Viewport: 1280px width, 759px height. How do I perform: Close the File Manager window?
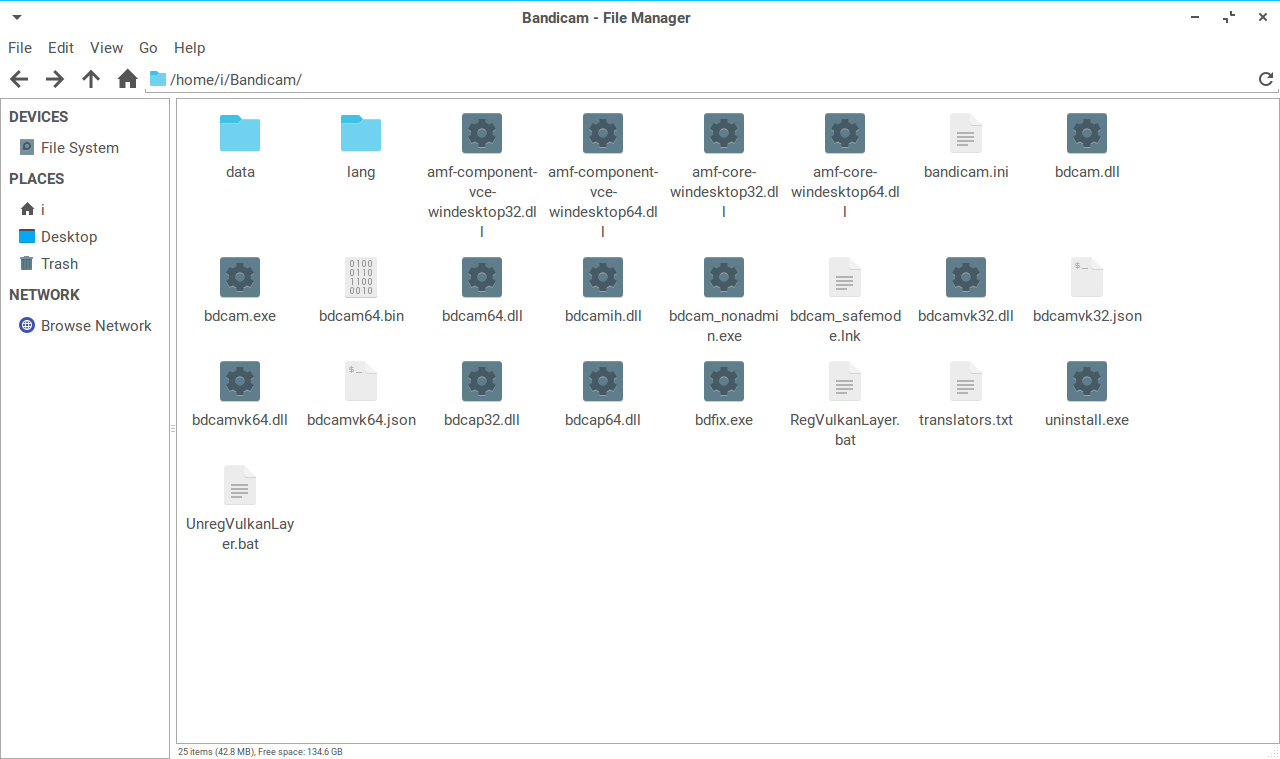[x=1261, y=17]
